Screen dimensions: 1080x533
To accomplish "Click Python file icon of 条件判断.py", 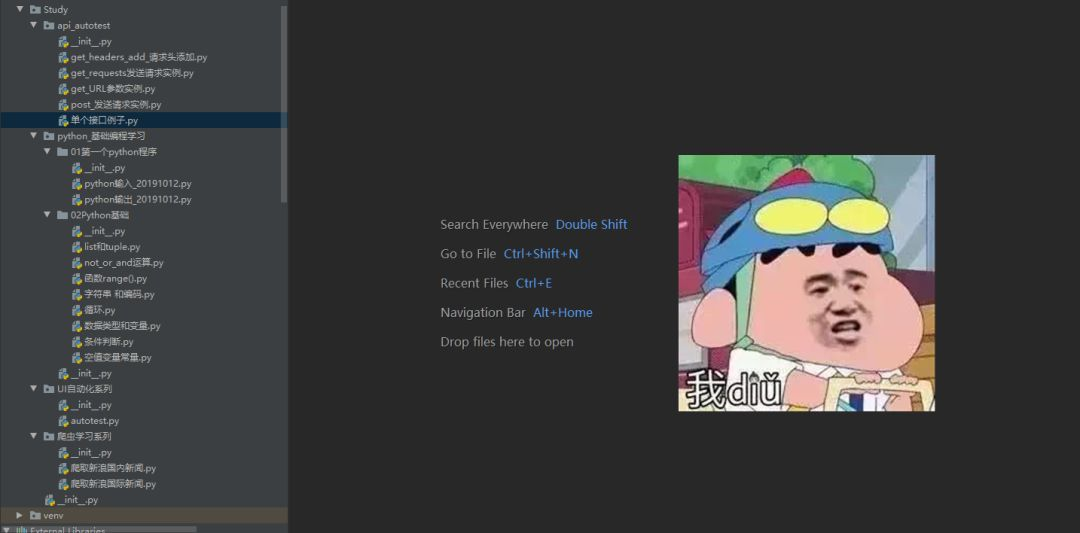I will pyautogui.click(x=77, y=342).
